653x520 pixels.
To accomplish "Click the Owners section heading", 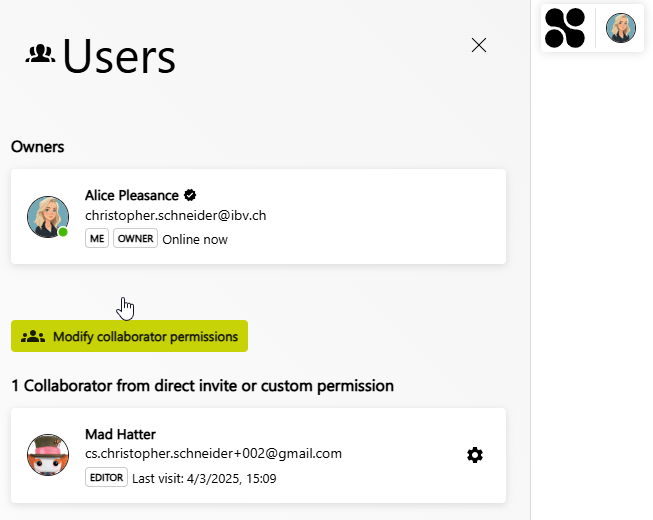I will (x=37, y=147).
